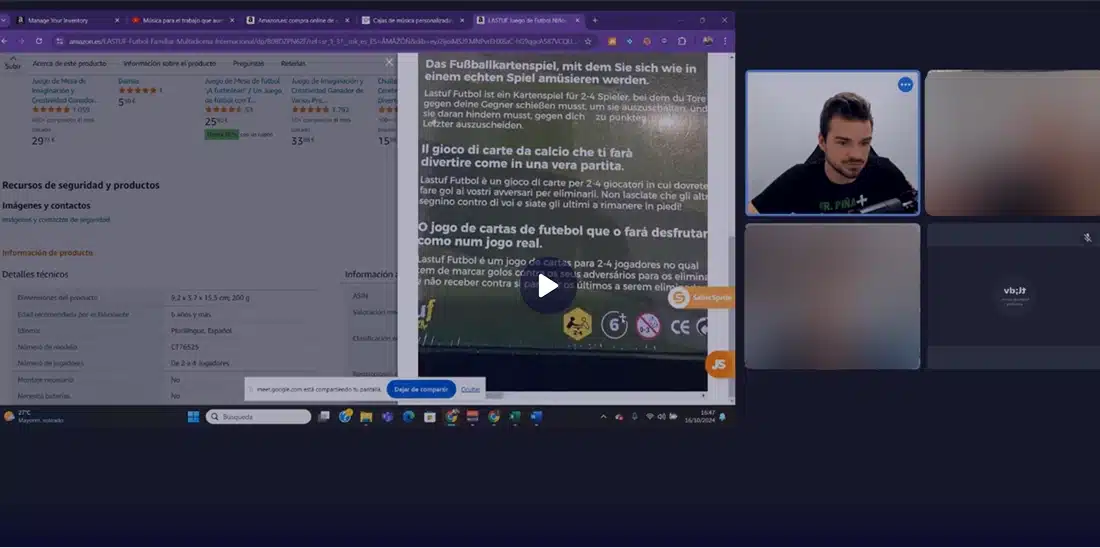Screen dimensions: 1100x548
Task: Switch to the Amazon.es compra online tab
Action: pyautogui.click(x=297, y=20)
